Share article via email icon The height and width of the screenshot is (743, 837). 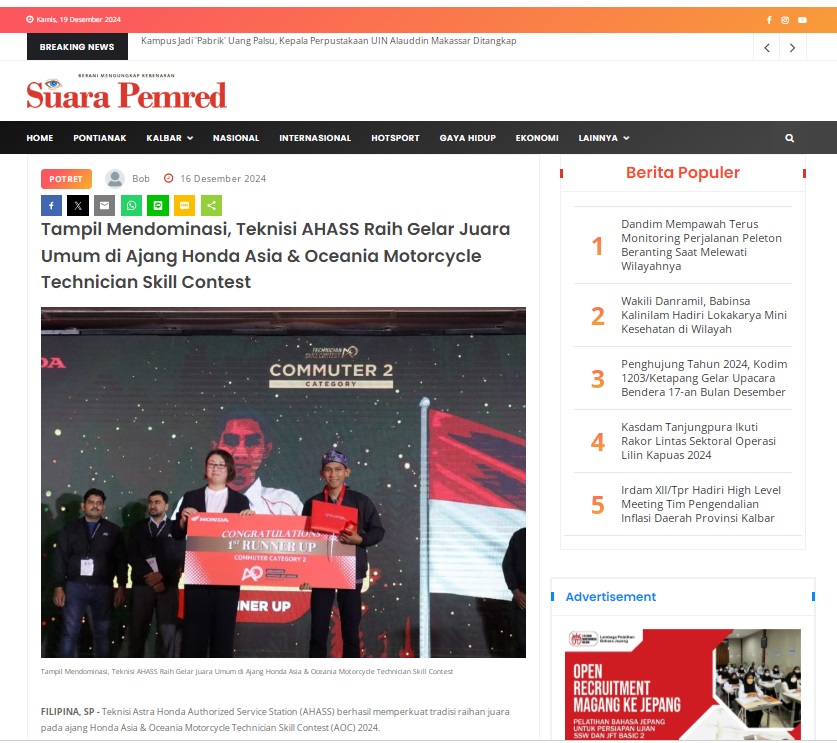105,205
